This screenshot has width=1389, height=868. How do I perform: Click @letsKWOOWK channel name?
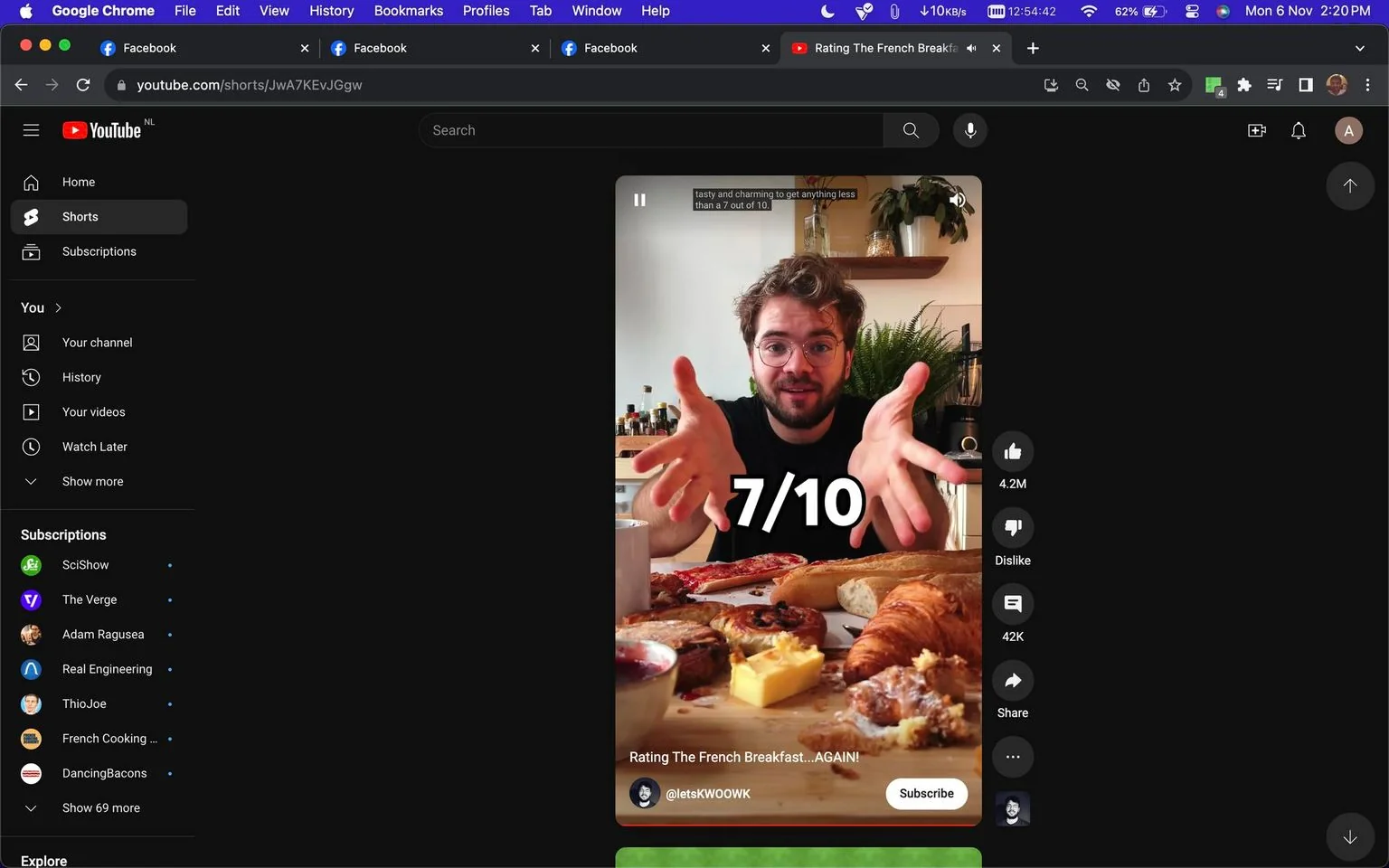708,794
